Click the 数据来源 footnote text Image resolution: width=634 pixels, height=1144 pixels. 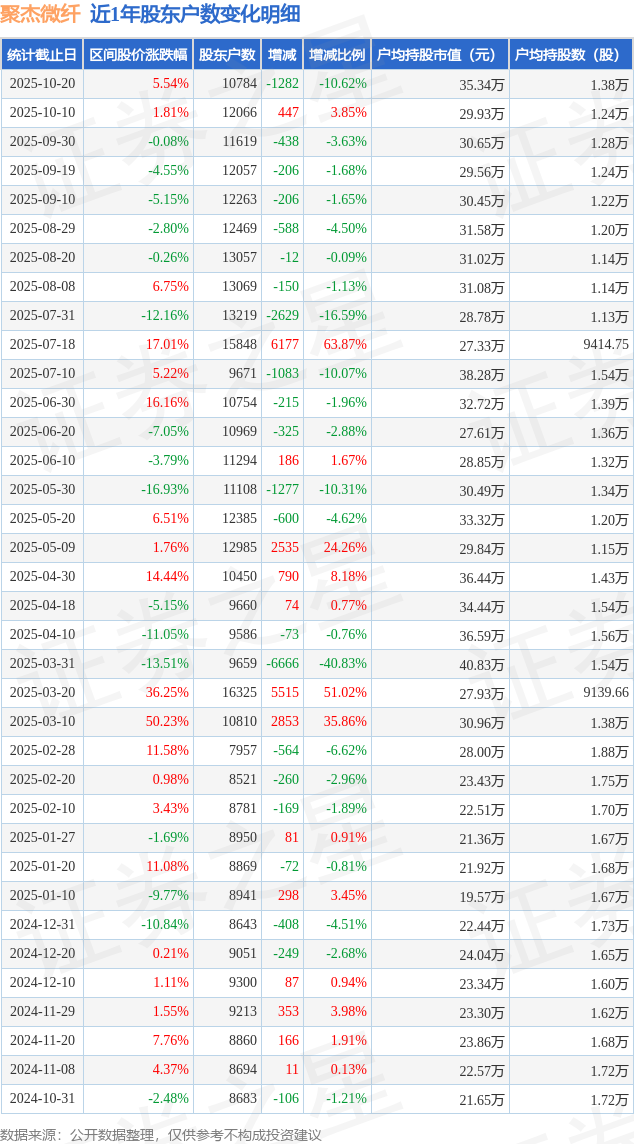coord(161,1134)
